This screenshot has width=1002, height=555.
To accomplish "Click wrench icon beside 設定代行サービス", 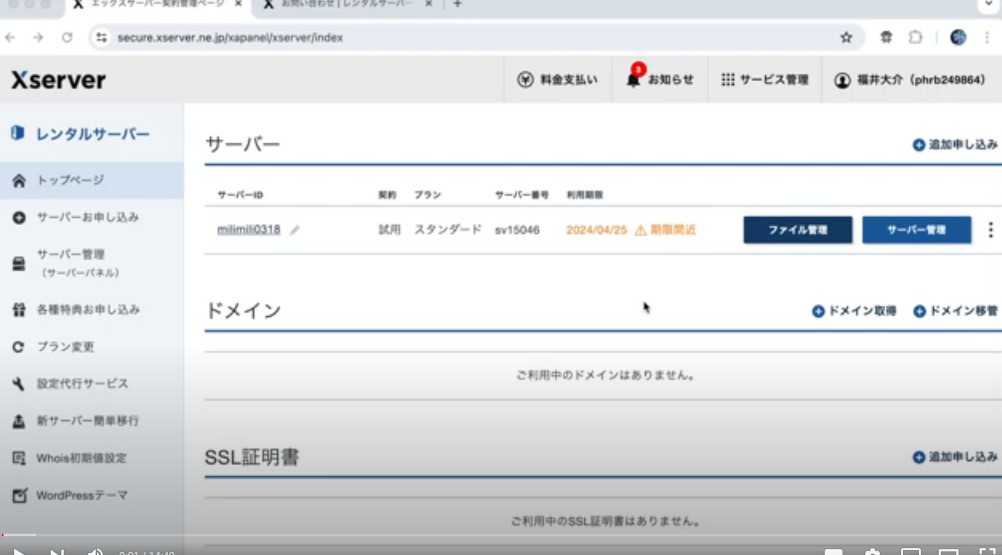I will pyautogui.click(x=19, y=384).
